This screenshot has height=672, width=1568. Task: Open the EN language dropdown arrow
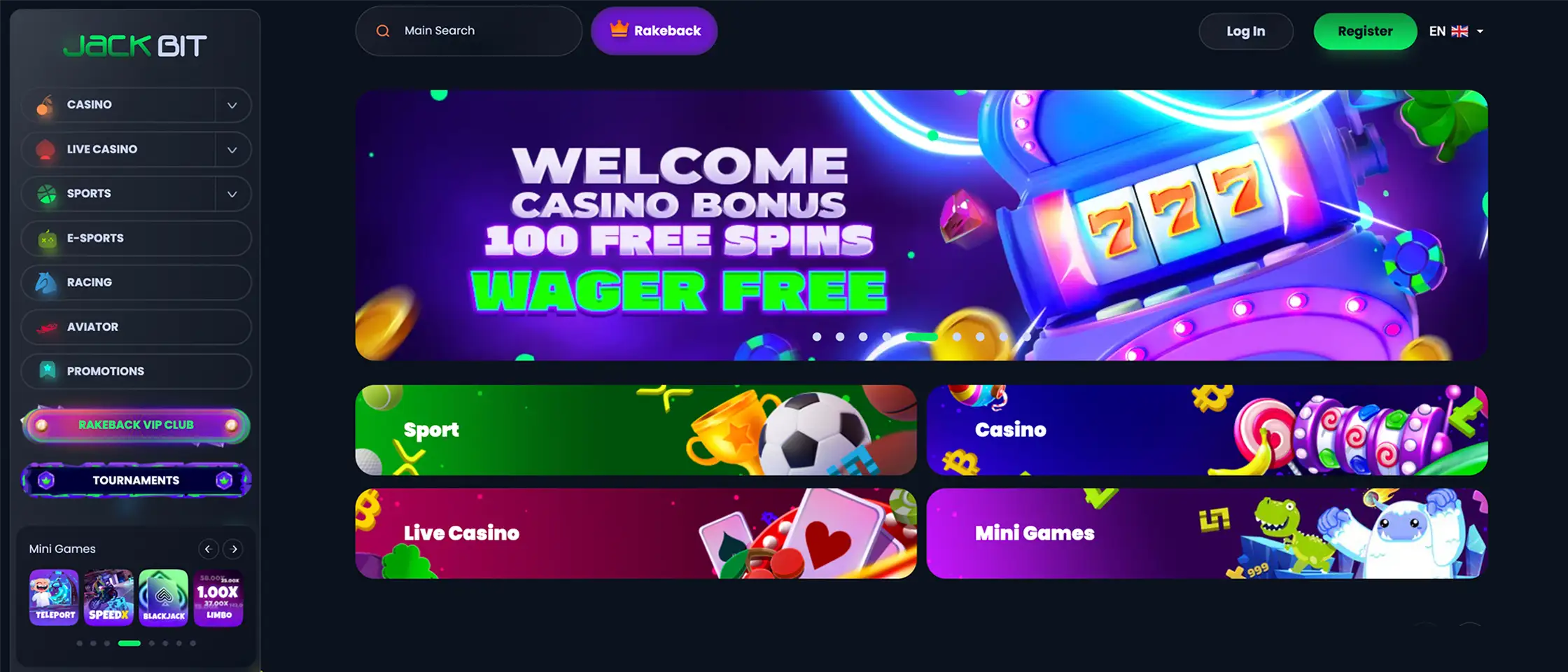click(x=1480, y=31)
